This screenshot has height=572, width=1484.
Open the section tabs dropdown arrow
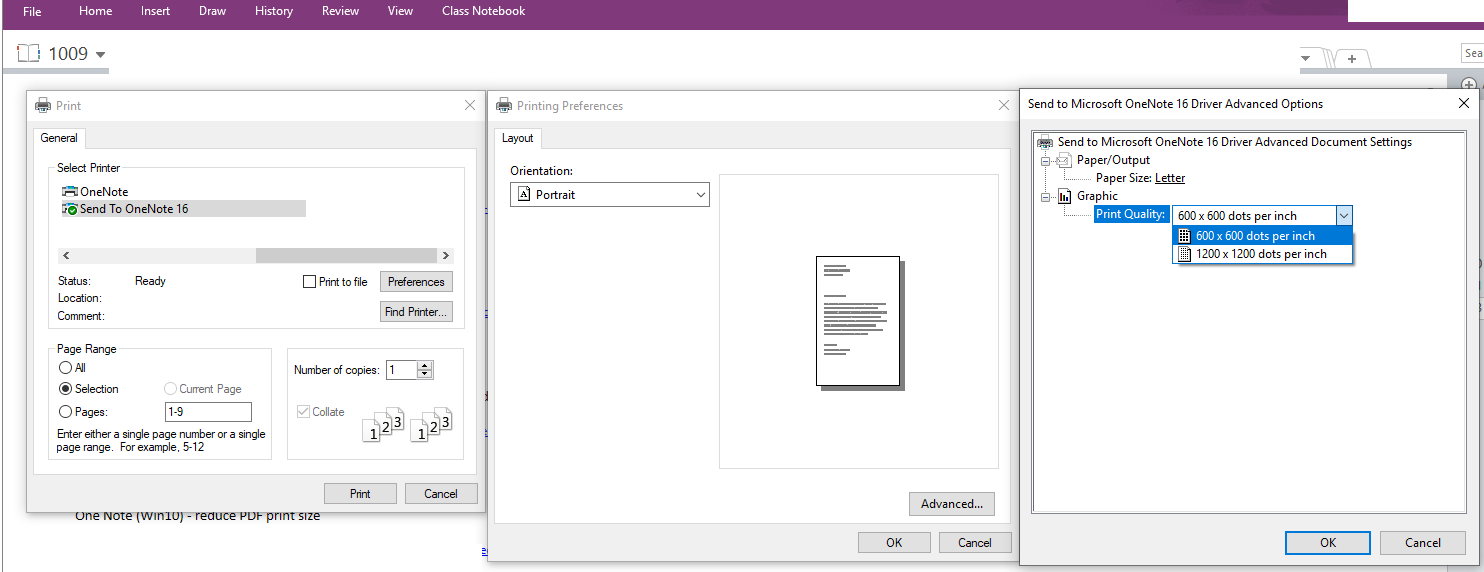pyautogui.click(x=1305, y=58)
